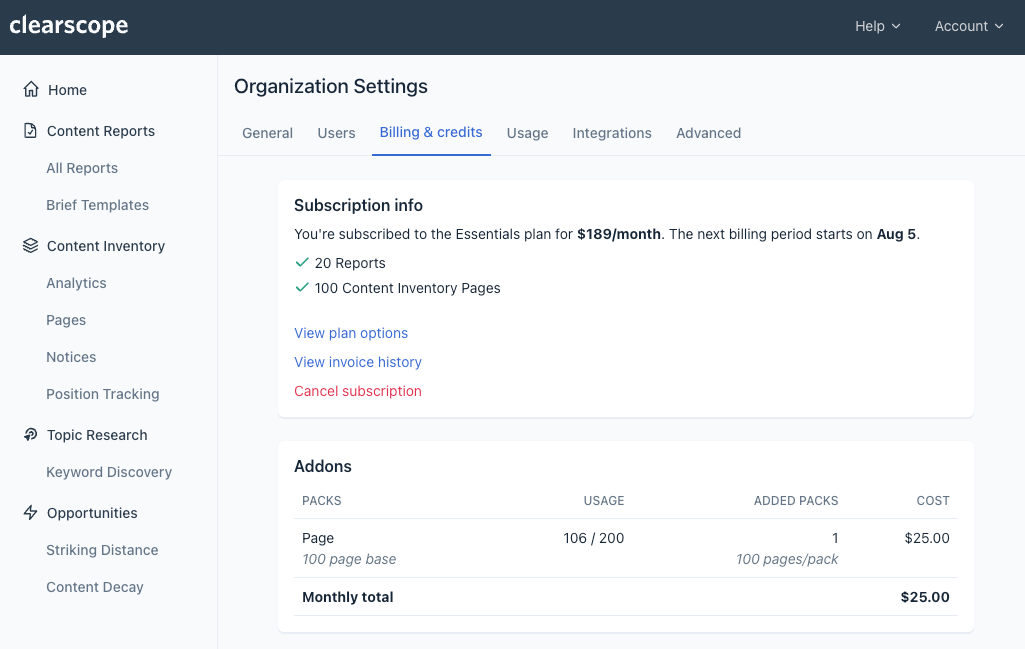Image resolution: width=1025 pixels, height=649 pixels.
Task: Click View plan options link
Action: tap(351, 333)
